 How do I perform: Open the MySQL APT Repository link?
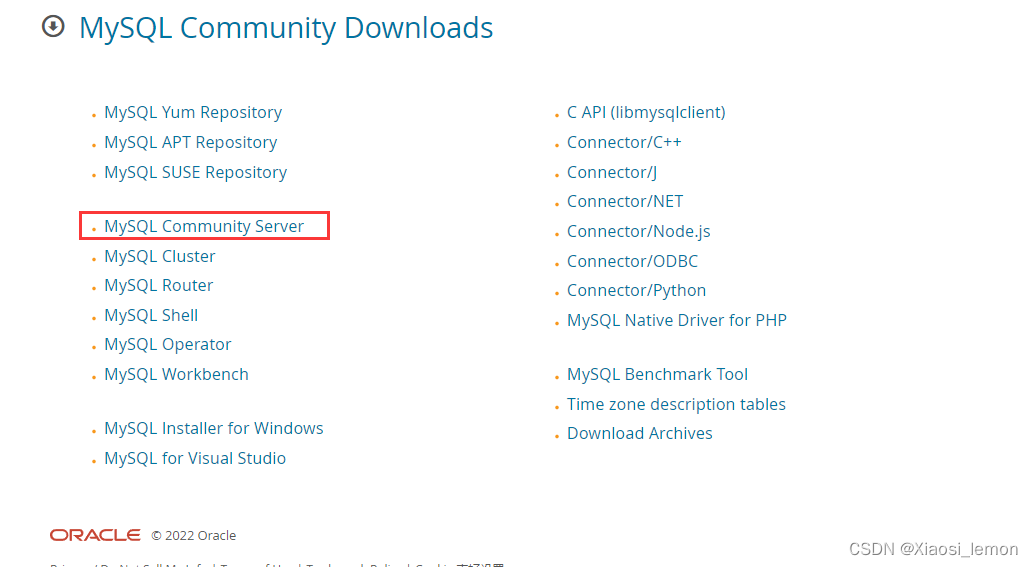pyautogui.click(x=190, y=142)
